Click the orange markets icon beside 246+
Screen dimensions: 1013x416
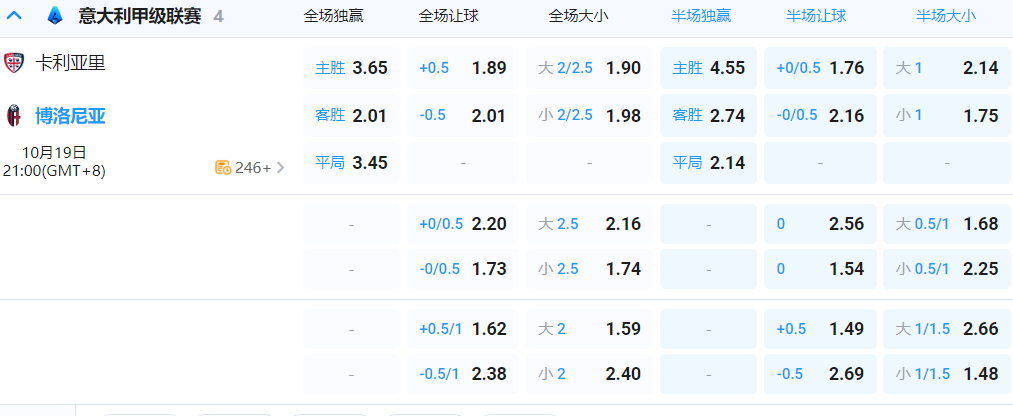coord(223,167)
